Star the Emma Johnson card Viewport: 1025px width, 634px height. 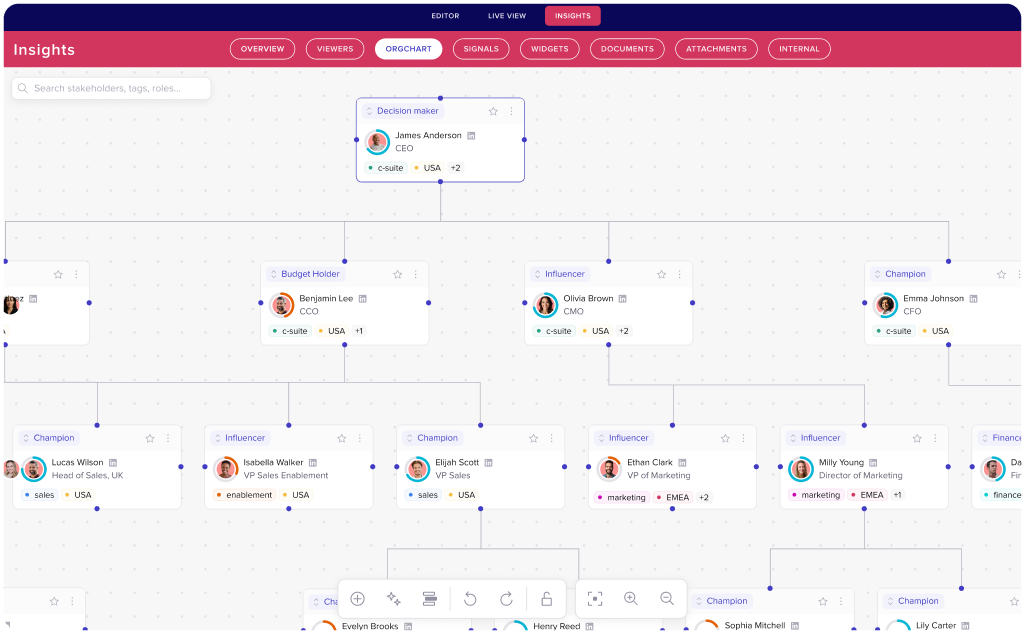click(1001, 275)
